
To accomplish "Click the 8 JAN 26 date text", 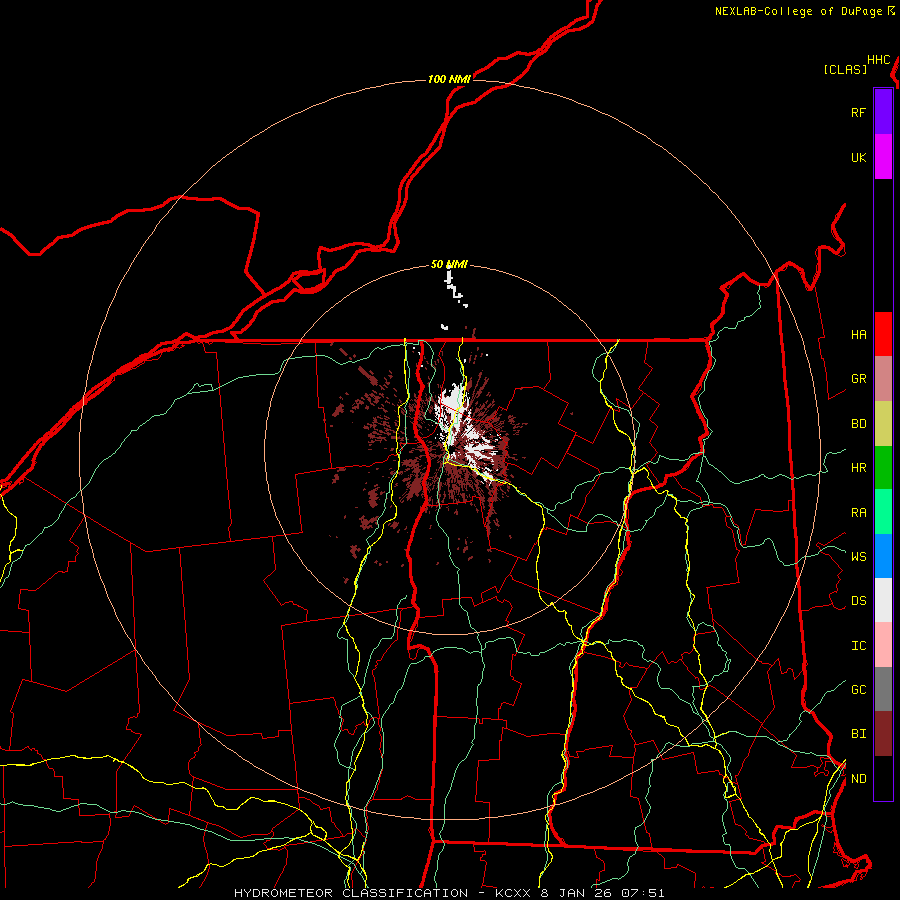I will (576, 893).
